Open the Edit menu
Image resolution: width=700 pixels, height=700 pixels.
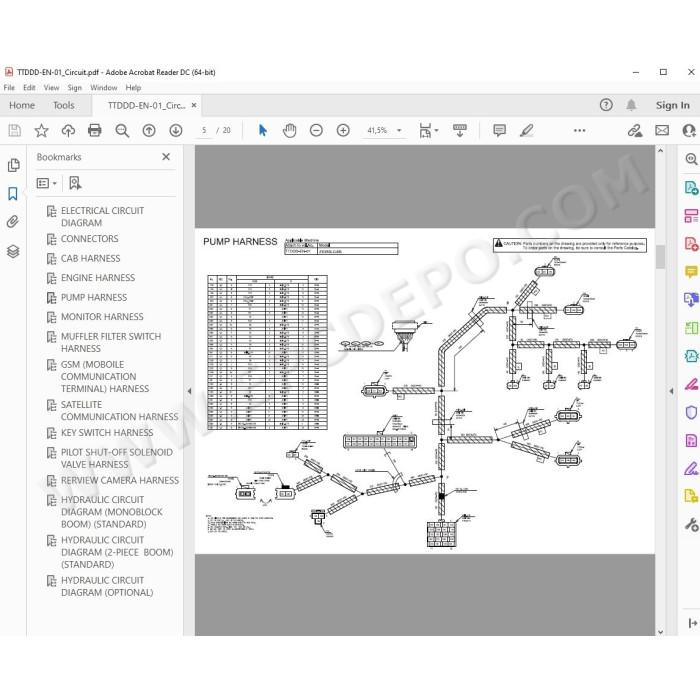[x=29, y=88]
